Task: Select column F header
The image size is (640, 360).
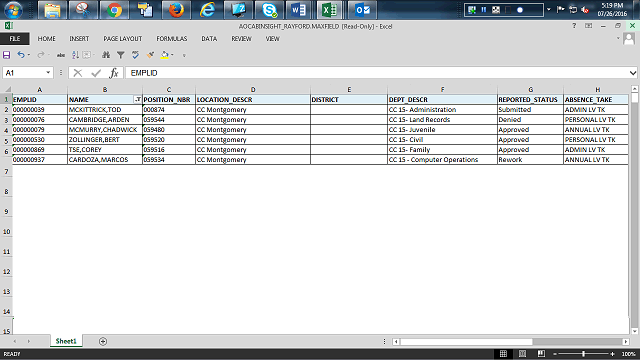Action: coord(442,89)
